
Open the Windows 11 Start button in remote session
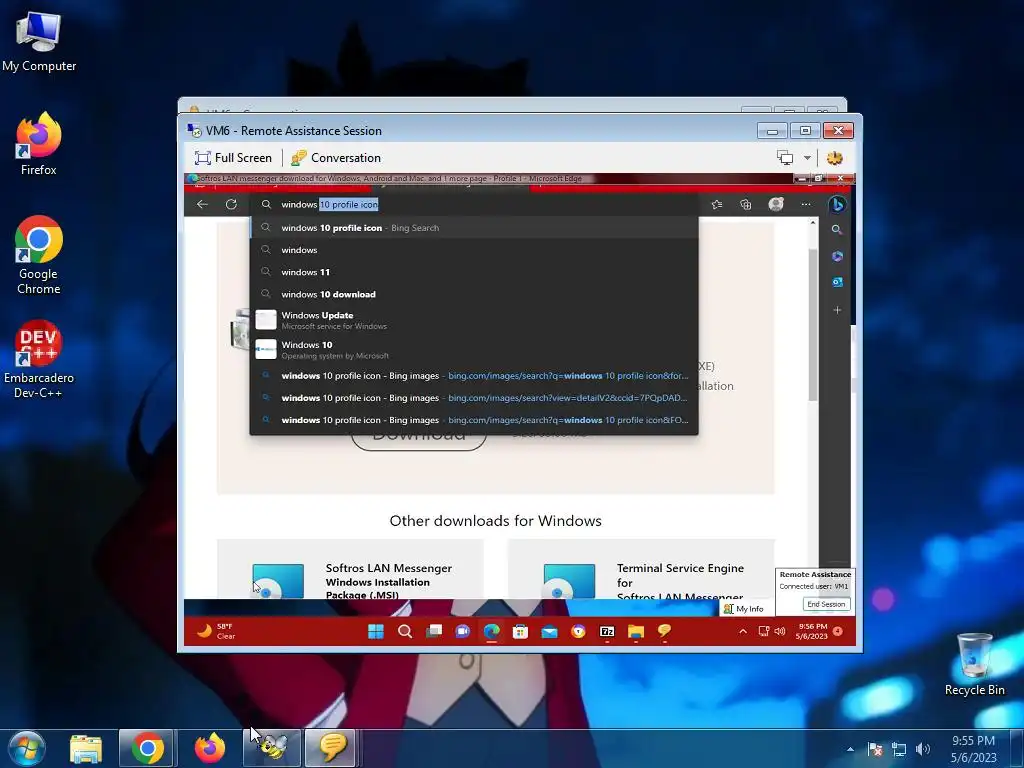(x=376, y=632)
